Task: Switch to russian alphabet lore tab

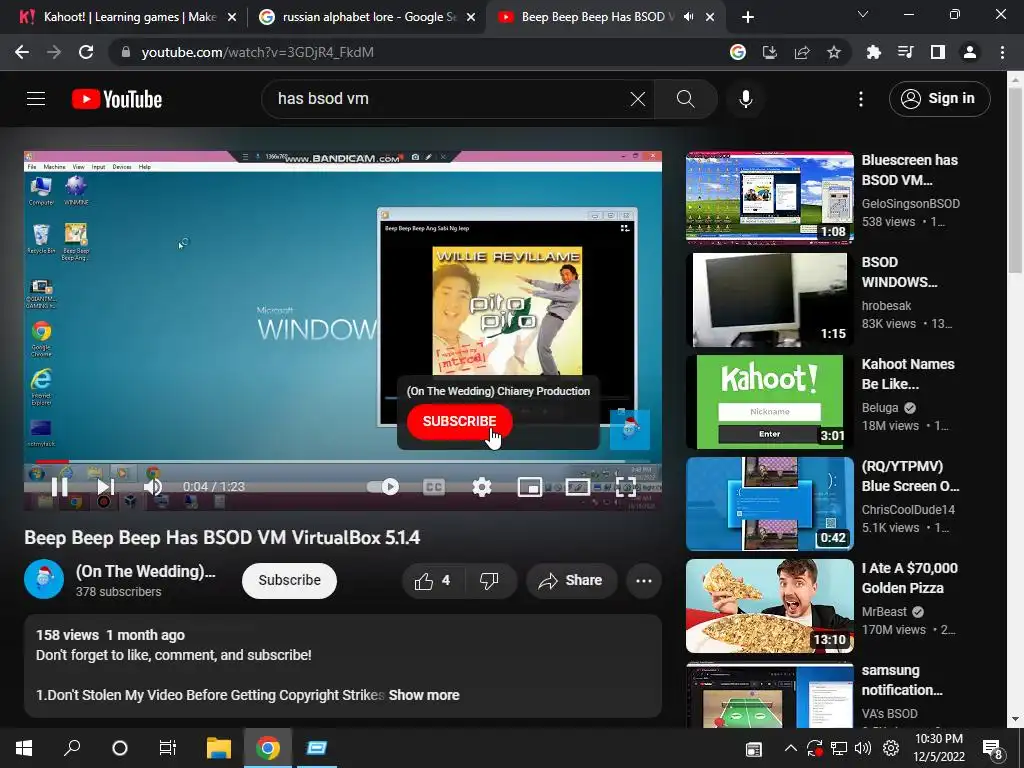Action: (366, 17)
